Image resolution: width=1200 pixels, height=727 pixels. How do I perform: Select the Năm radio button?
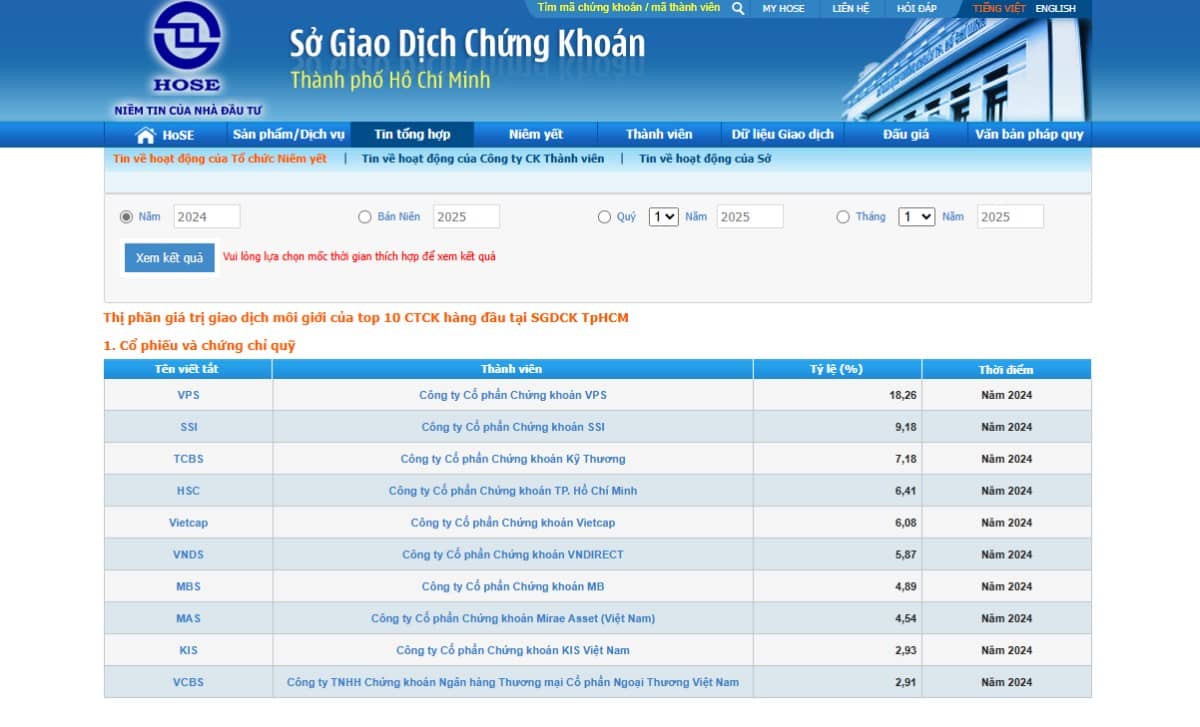click(126, 217)
